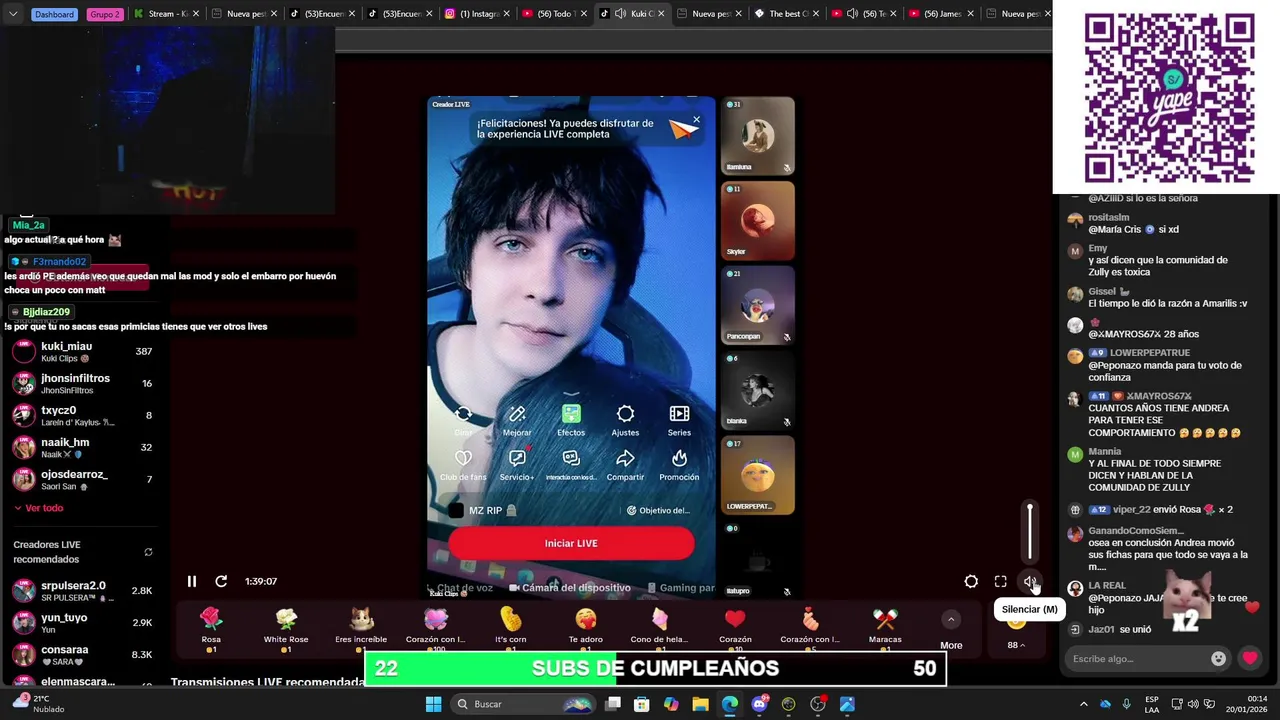Image resolution: width=1280 pixels, height=720 pixels.
Task: Expand Ver todo in followed list
Action: click(x=38, y=508)
